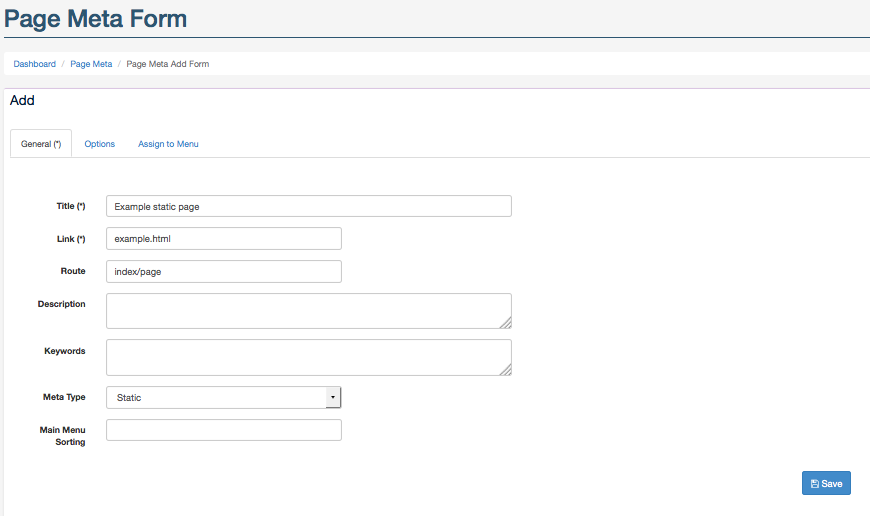The width and height of the screenshot is (870, 516).
Task: Click inside the Description textarea
Action: pos(308,311)
